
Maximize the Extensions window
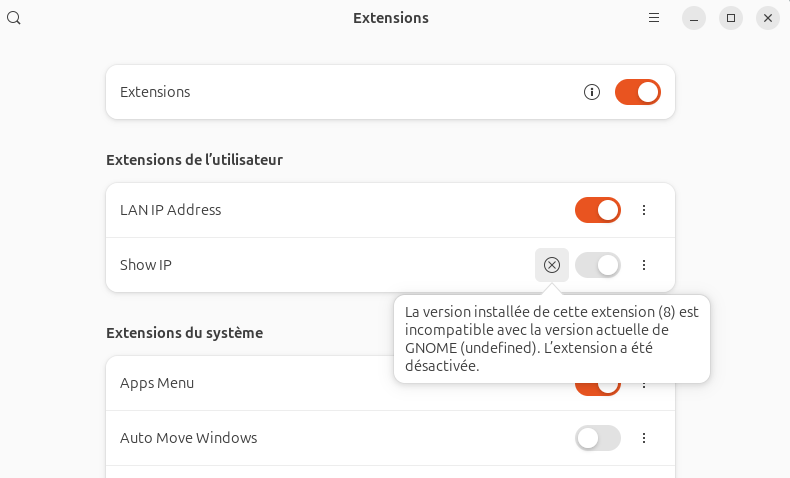click(731, 18)
